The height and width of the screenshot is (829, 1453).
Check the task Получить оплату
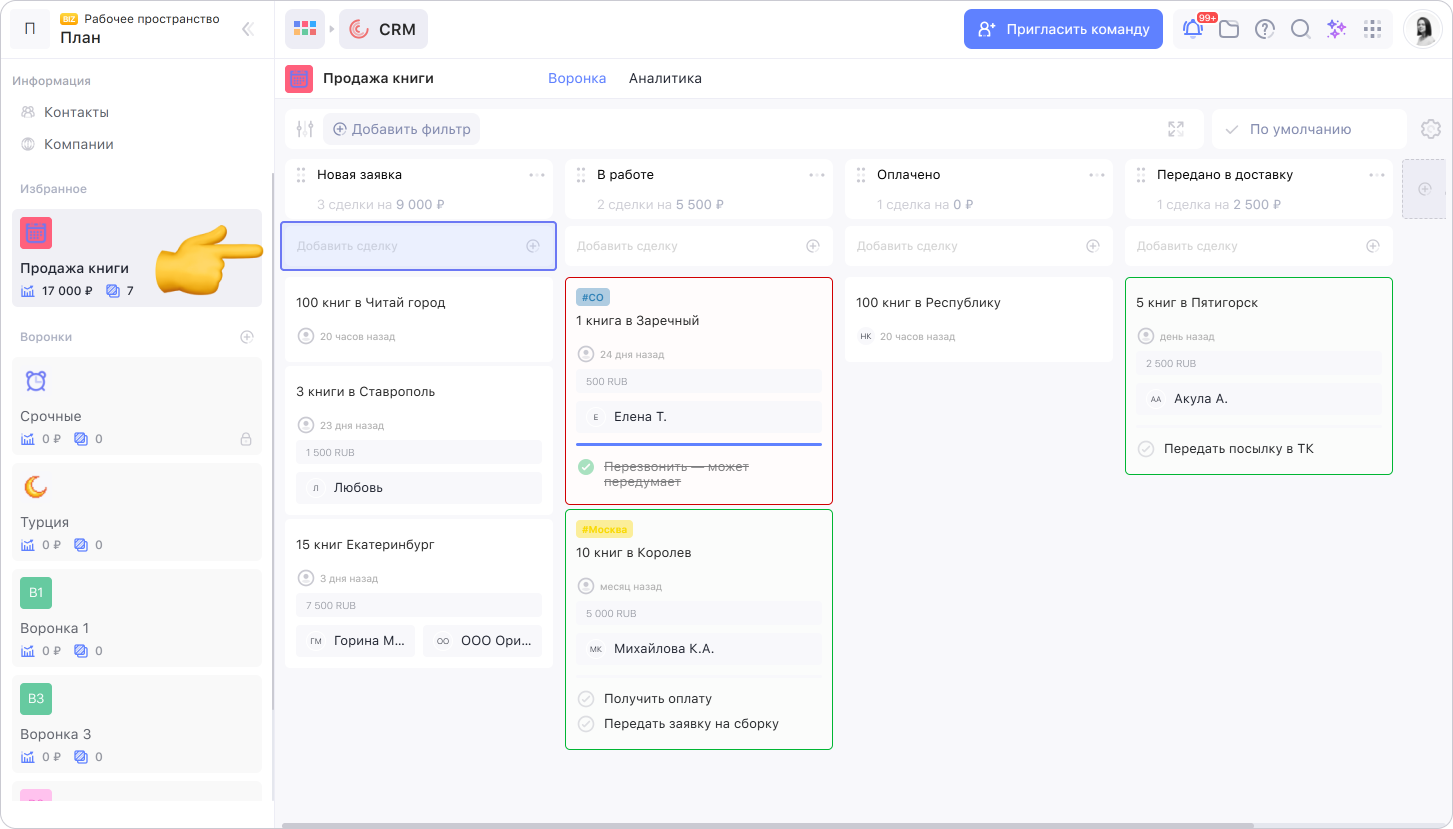[x=586, y=699]
